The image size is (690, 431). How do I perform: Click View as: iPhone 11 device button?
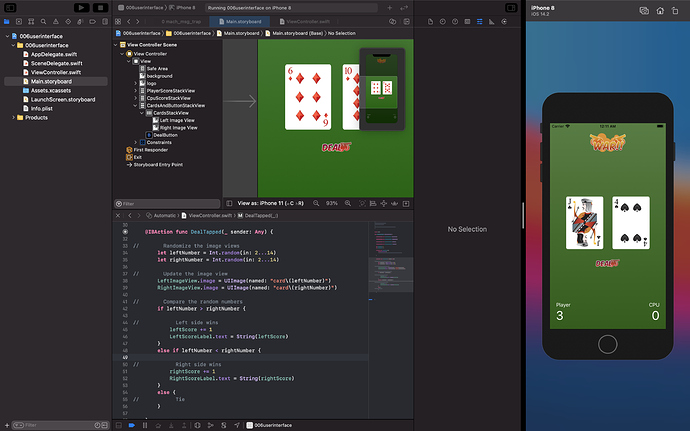270,203
